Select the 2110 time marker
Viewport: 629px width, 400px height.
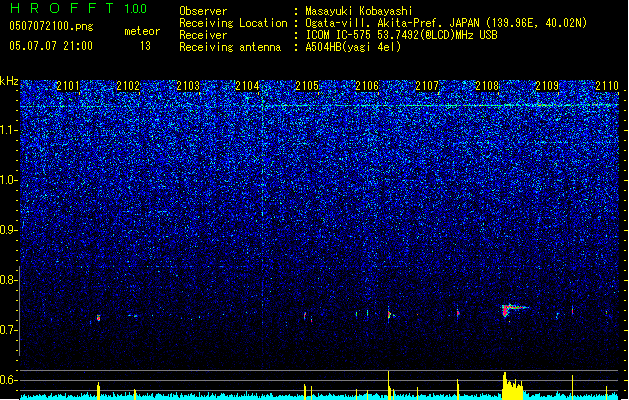pos(607,86)
